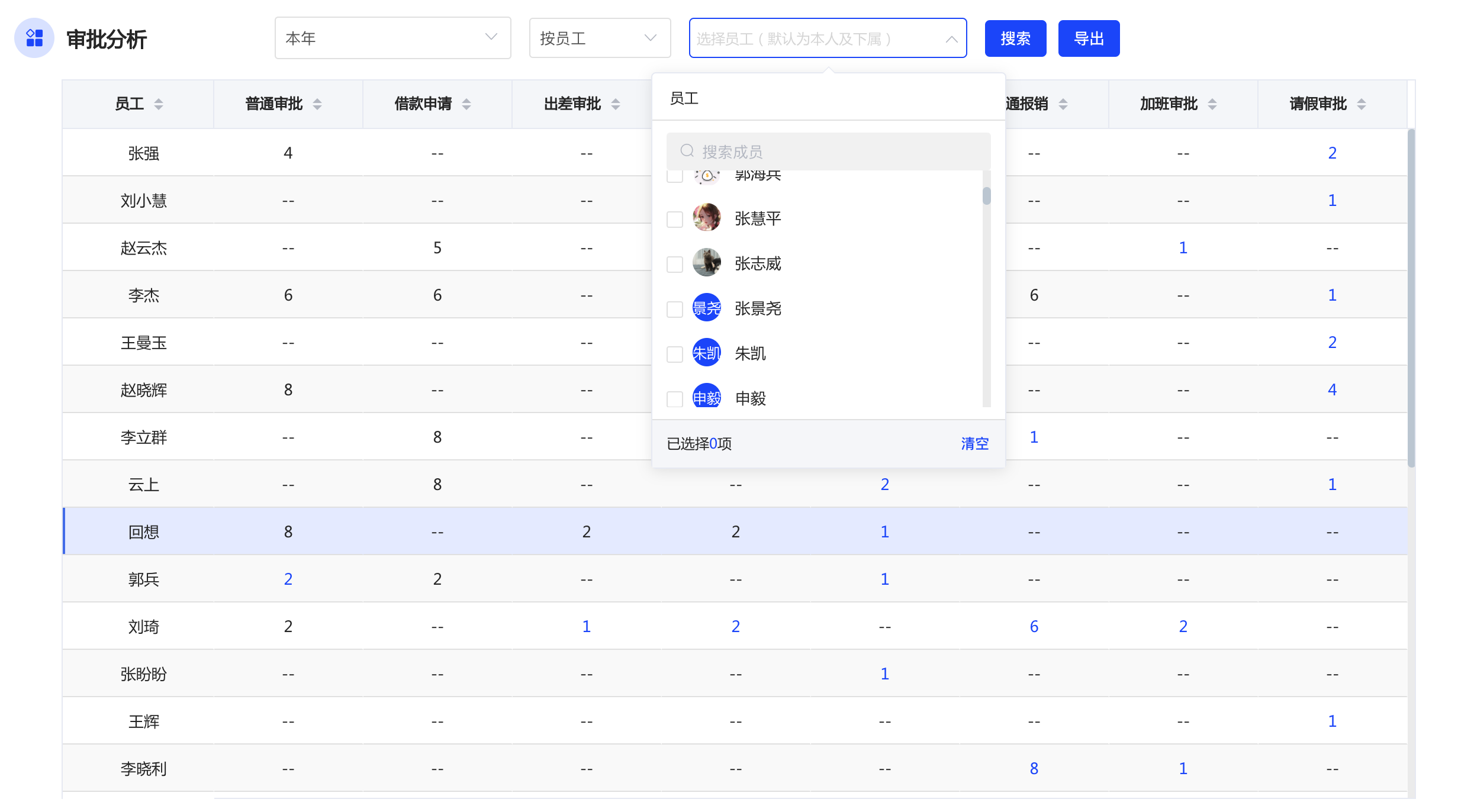
Task: Click the 景尧 blue avatar icon
Action: [707, 308]
